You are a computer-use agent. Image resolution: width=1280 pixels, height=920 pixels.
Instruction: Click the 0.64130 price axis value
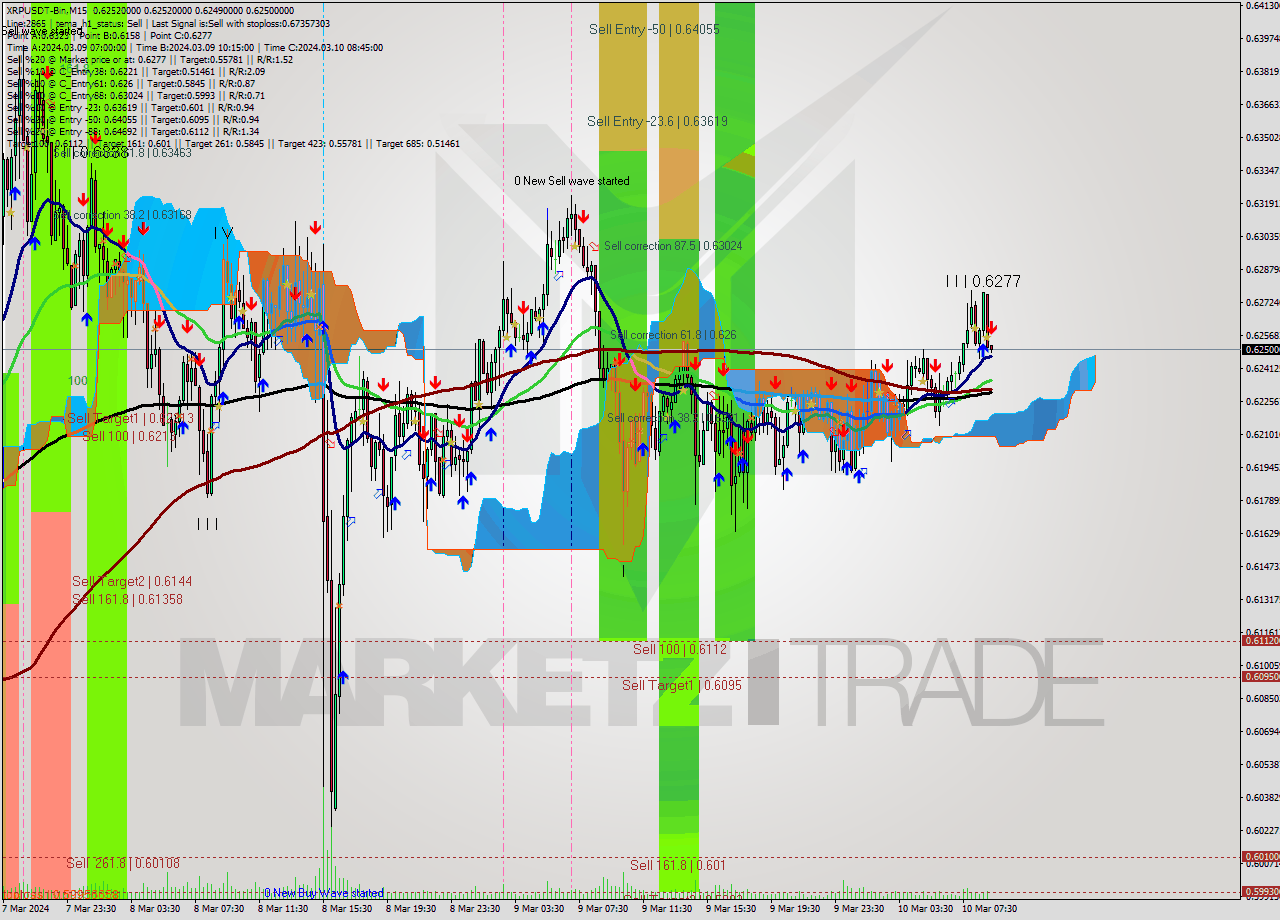[1261, 5]
